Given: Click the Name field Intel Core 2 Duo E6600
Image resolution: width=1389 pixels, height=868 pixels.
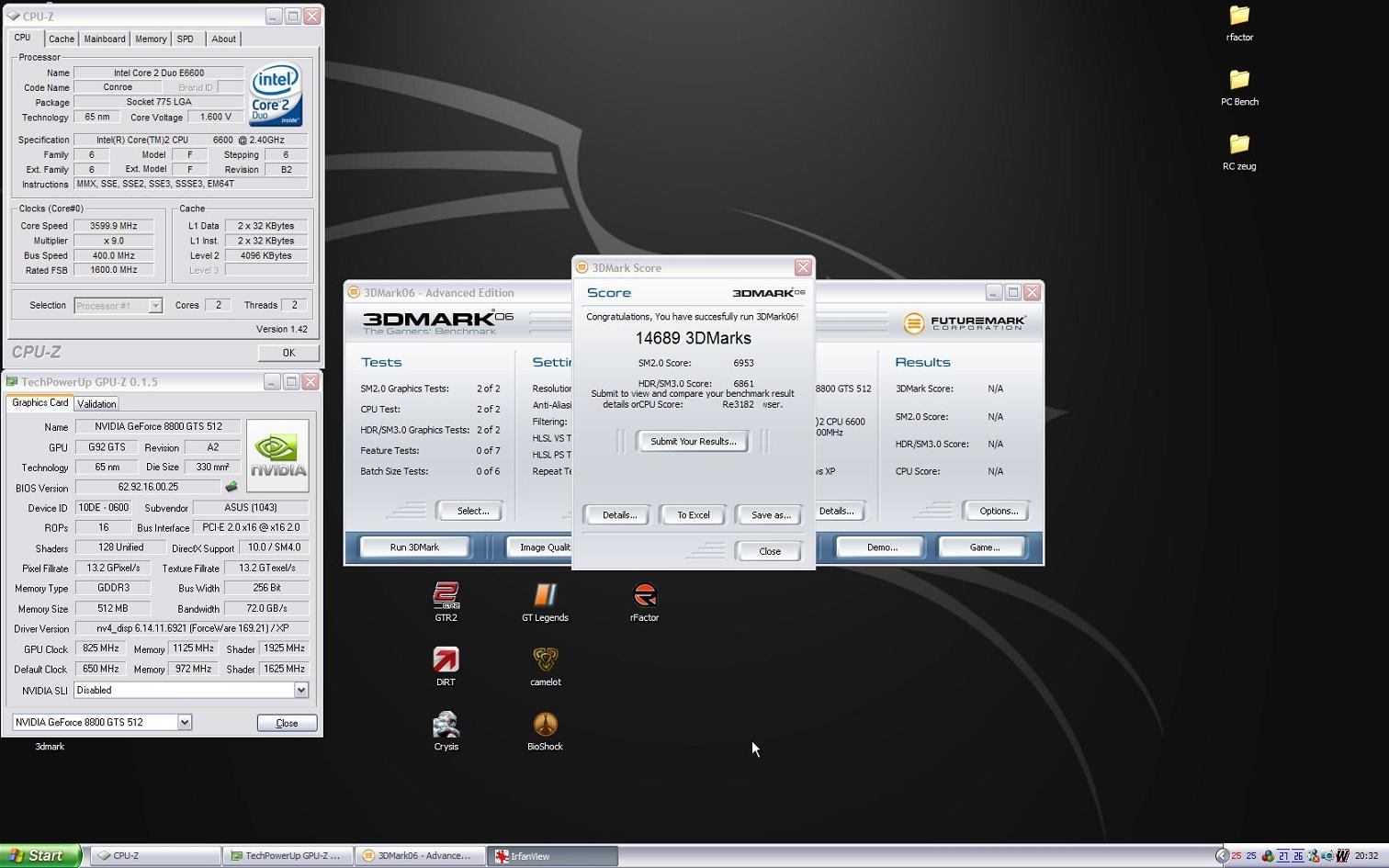Looking at the screenshot, I should coord(159,73).
